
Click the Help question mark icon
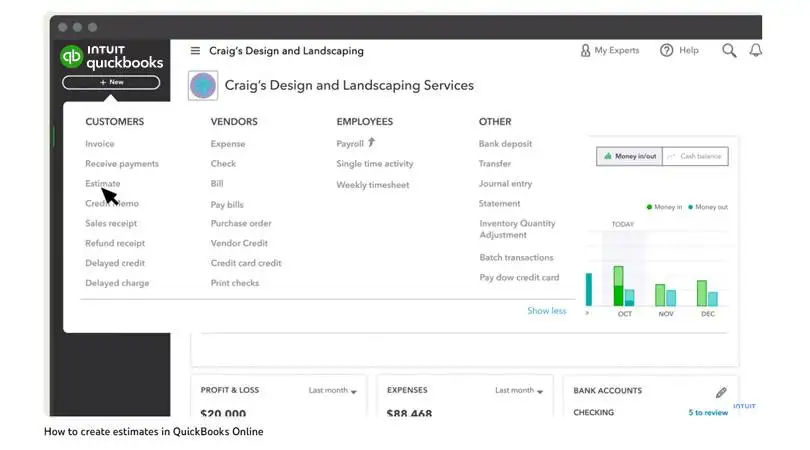(x=666, y=50)
